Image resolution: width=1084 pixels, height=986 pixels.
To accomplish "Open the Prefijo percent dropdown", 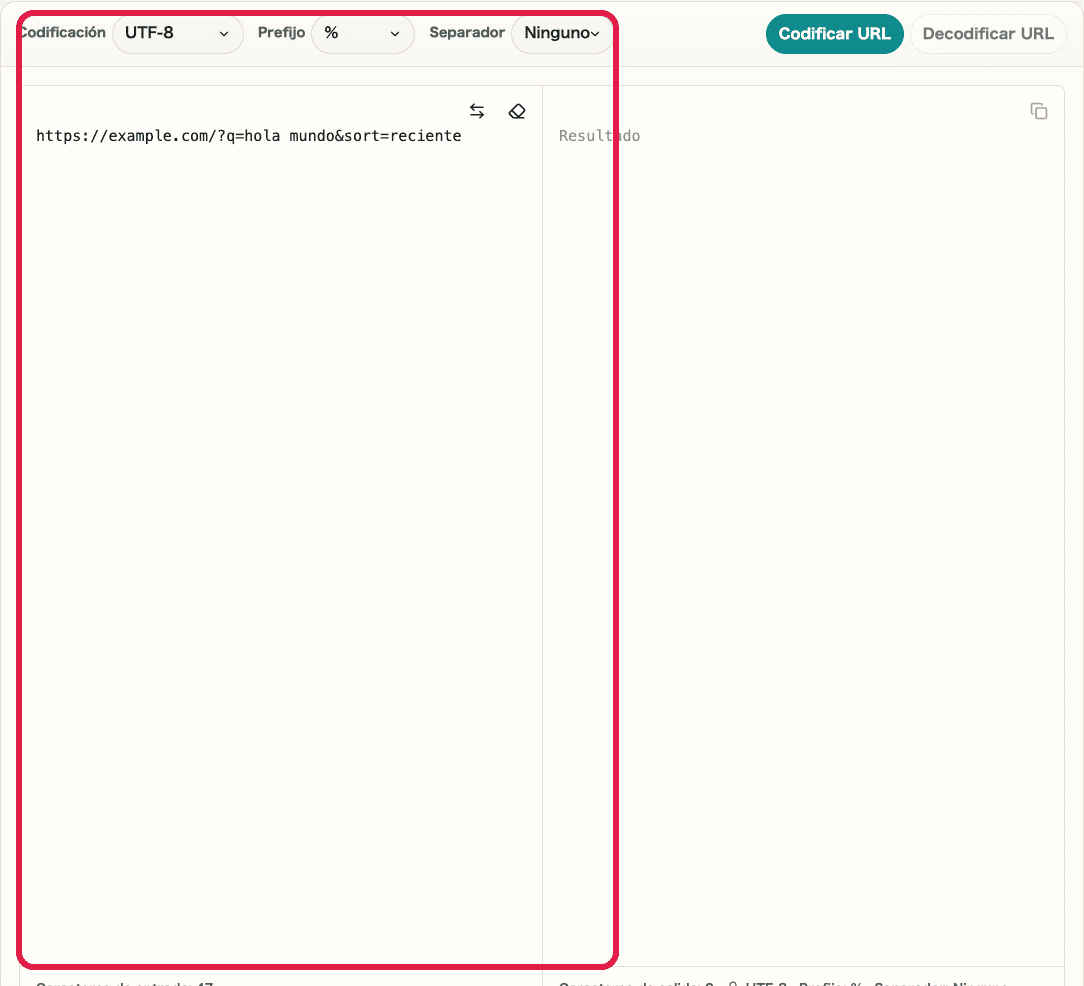I will (x=362, y=33).
